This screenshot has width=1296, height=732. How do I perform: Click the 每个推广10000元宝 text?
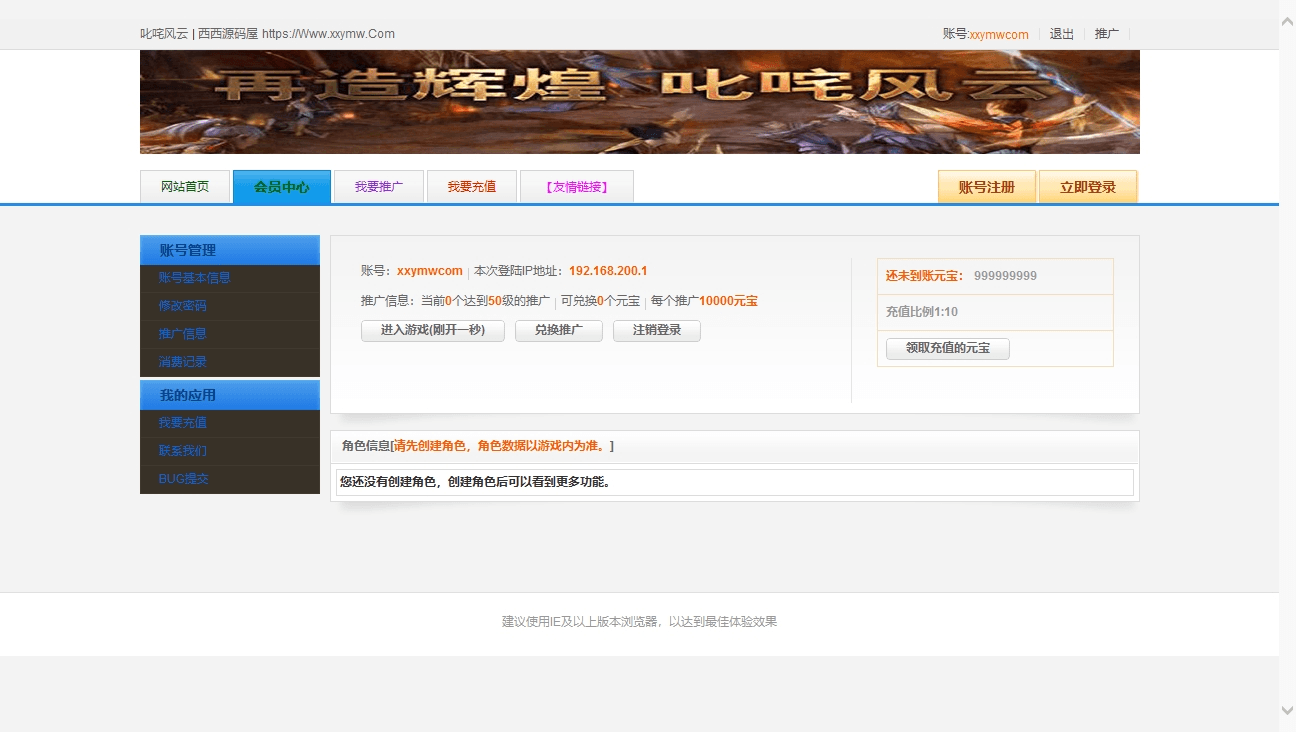pos(704,301)
